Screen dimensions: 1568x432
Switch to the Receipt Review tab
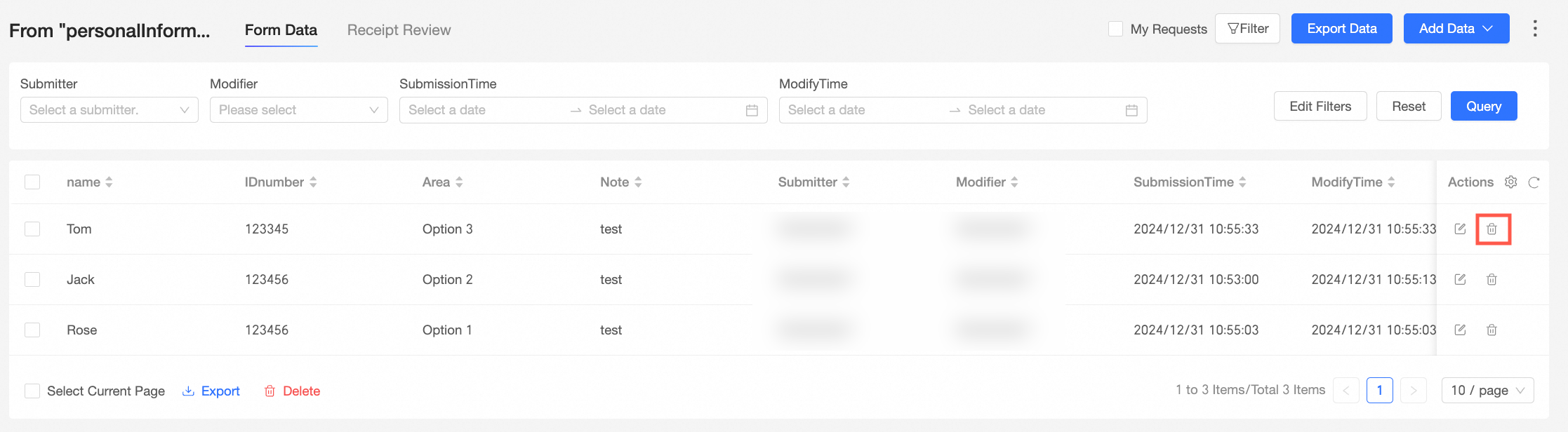(x=399, y=30)
